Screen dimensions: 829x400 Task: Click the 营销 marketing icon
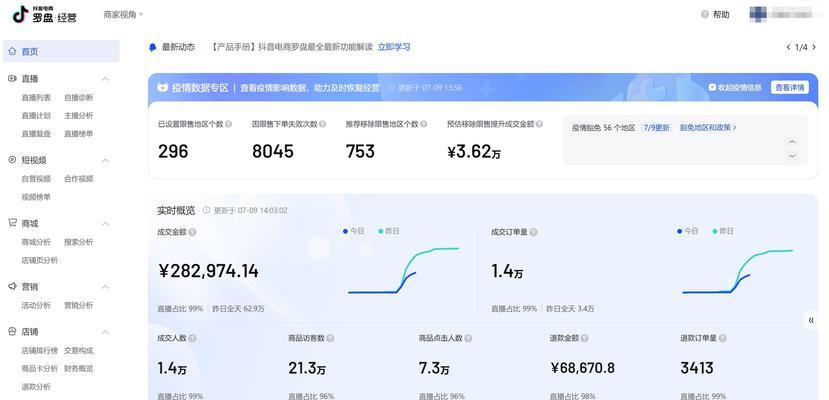(x=11, y=287)
